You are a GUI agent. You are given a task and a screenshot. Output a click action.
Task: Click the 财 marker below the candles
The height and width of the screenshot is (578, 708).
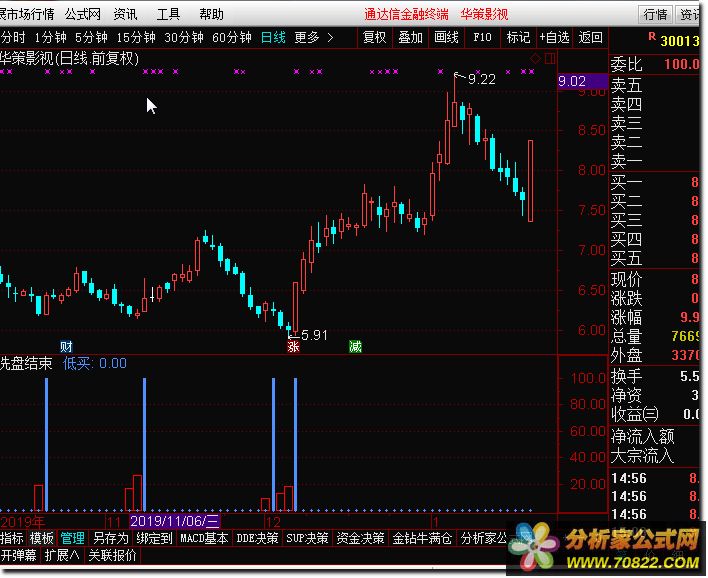point(66,347)
